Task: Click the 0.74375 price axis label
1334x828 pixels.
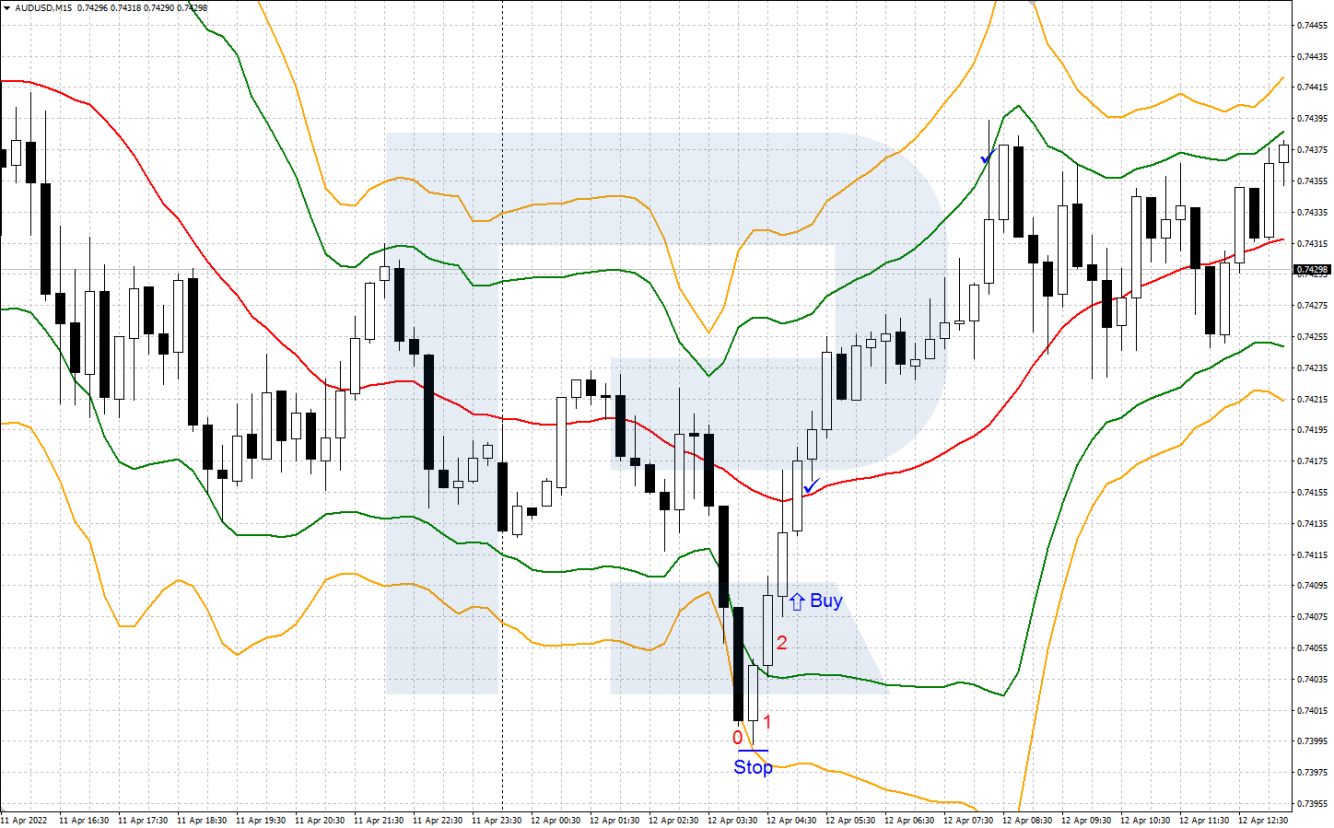Action: [x=1311, y=150]
